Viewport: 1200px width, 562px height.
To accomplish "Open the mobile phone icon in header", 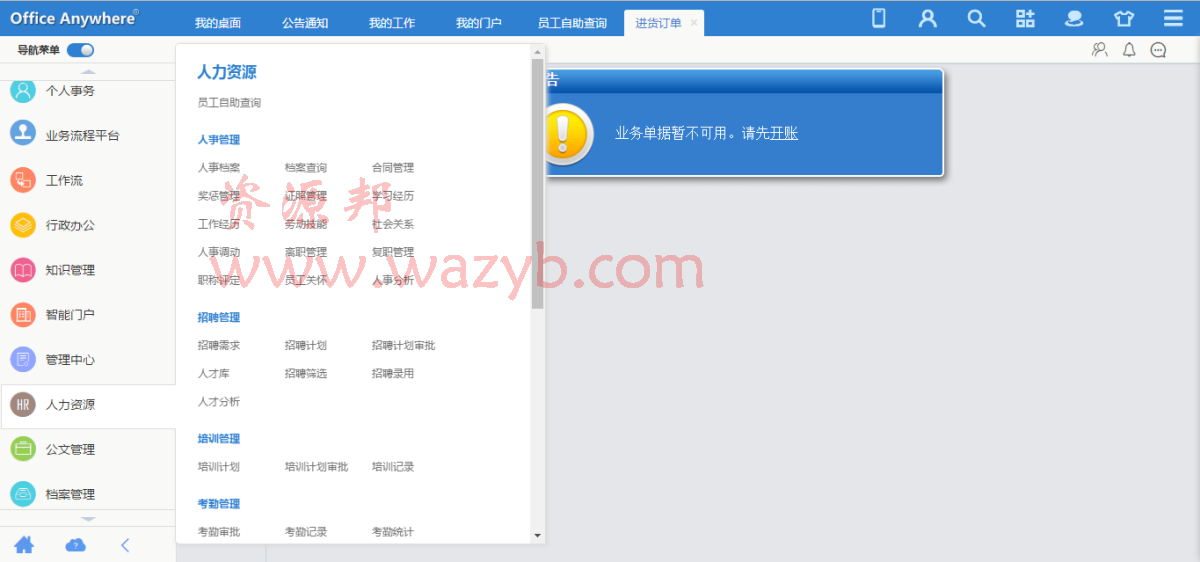I will point(879,18).
